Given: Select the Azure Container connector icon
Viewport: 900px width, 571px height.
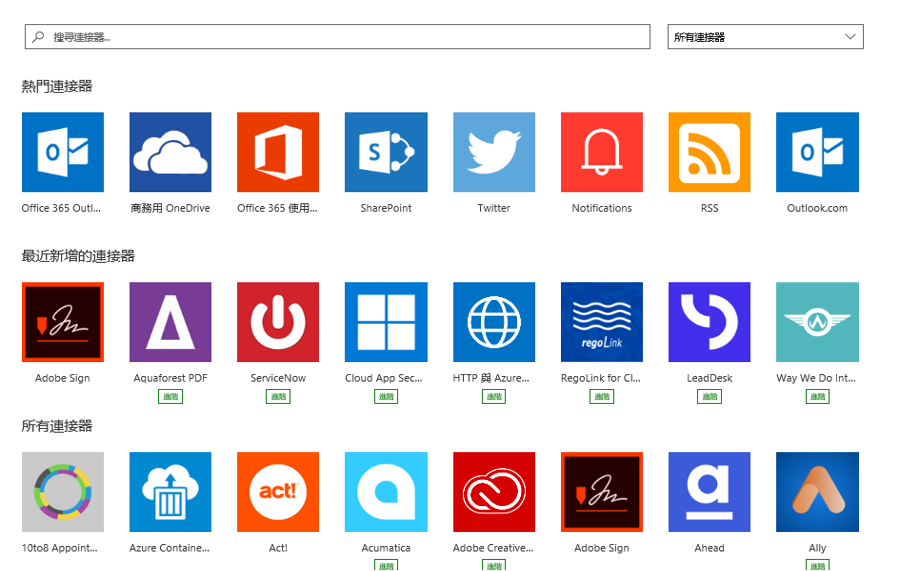Looking at the screenshot, I should tap(170, 492).
